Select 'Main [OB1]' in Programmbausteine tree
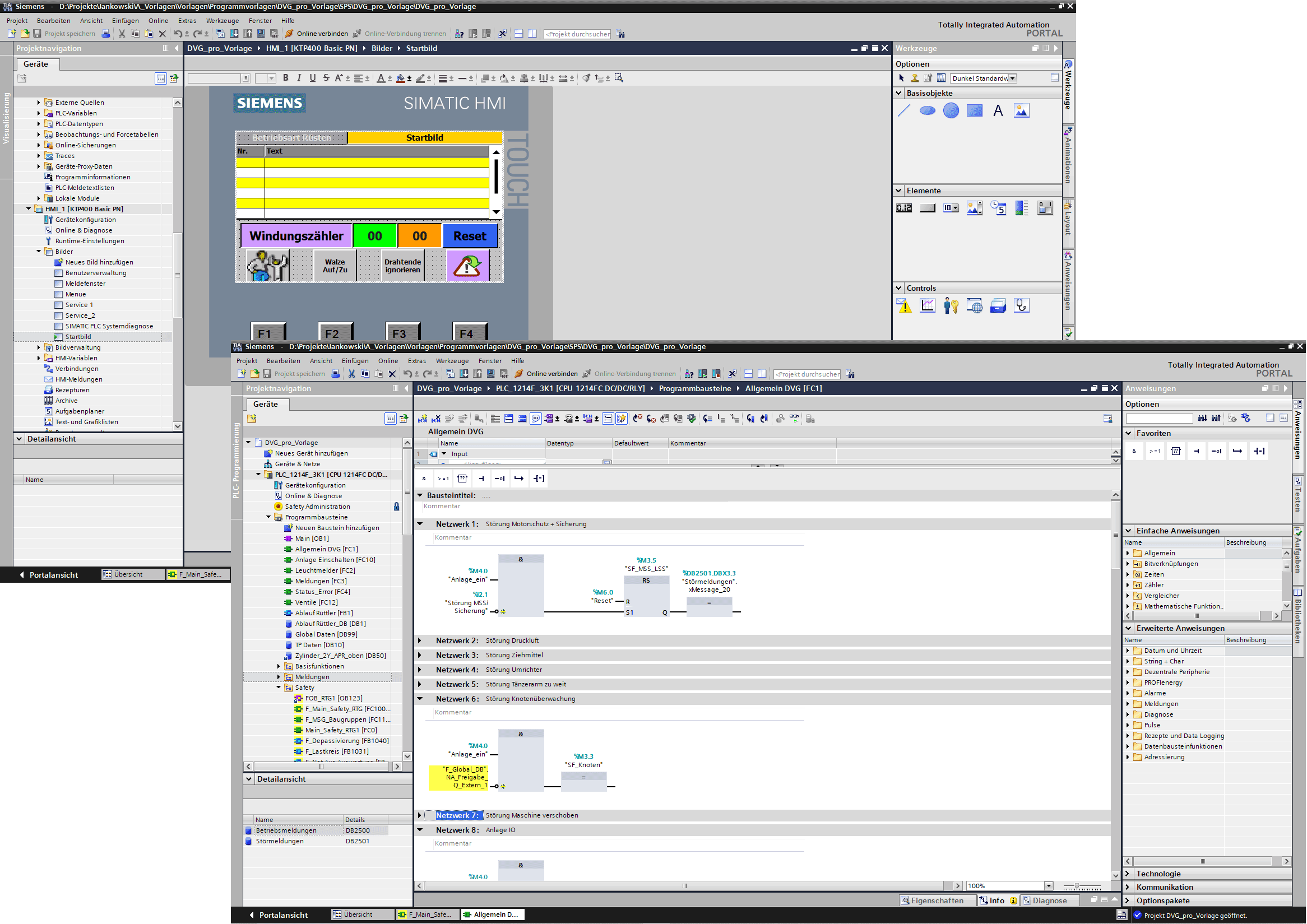 click(312, 540)
